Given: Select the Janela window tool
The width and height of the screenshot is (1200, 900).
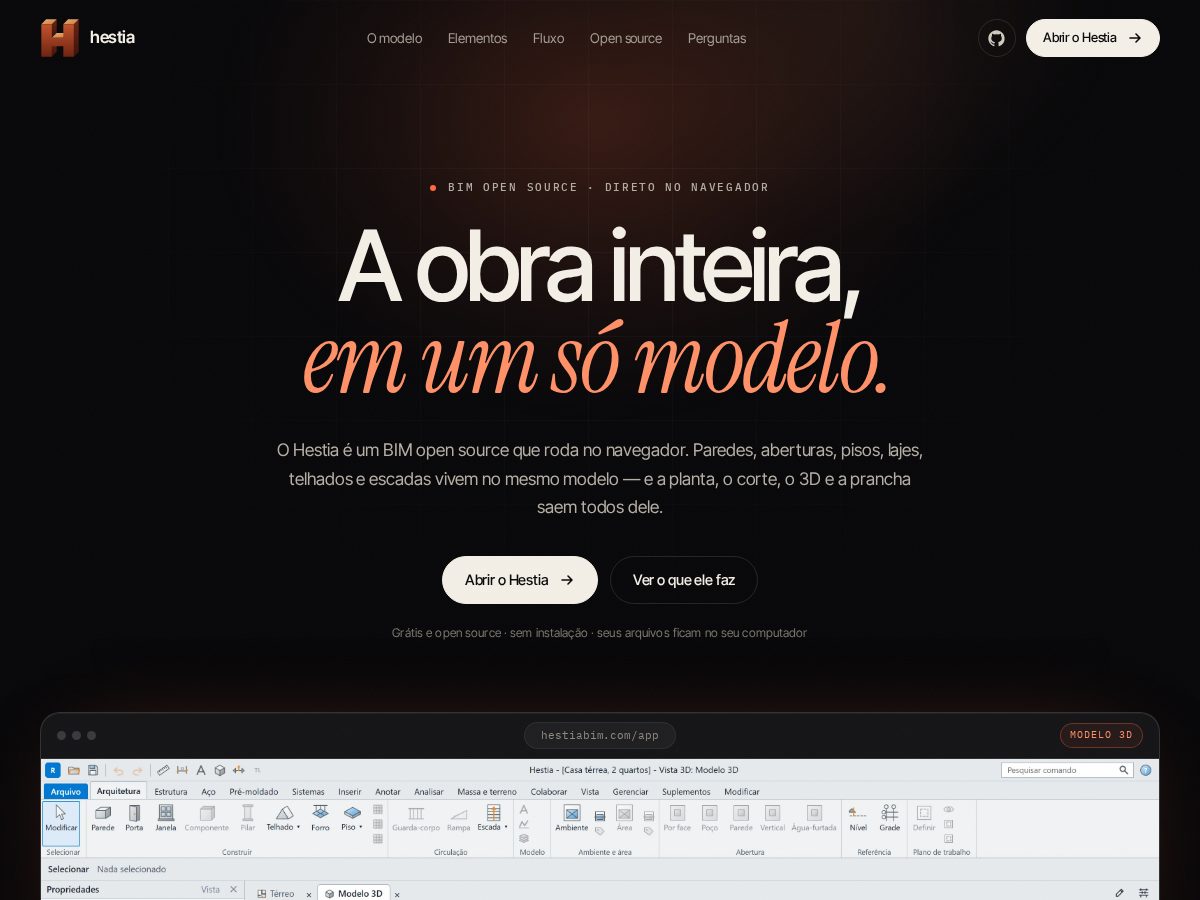Looking at the screenshot, I should pyautogui.click(x=166, y=819).
